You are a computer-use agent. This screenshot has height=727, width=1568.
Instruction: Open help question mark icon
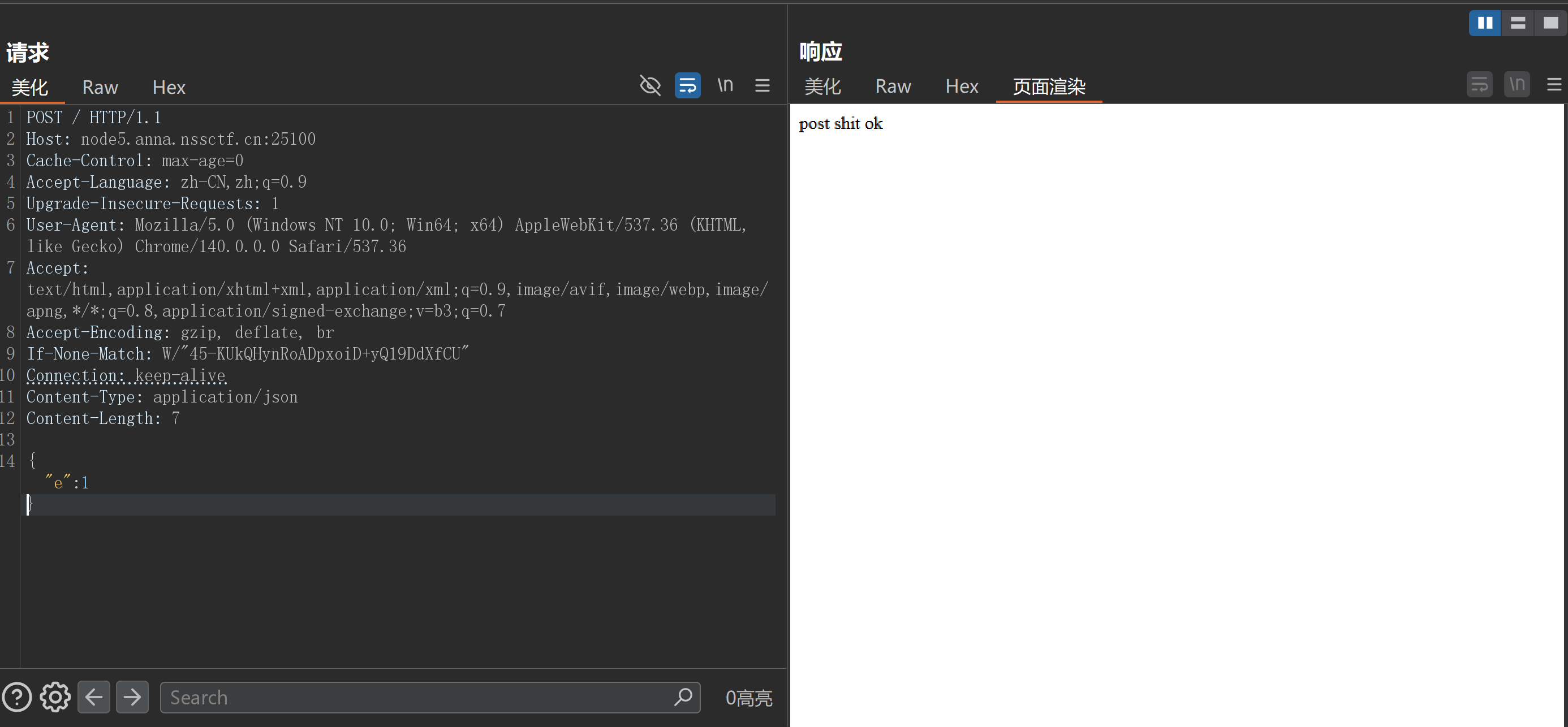[x=17, y=697]
